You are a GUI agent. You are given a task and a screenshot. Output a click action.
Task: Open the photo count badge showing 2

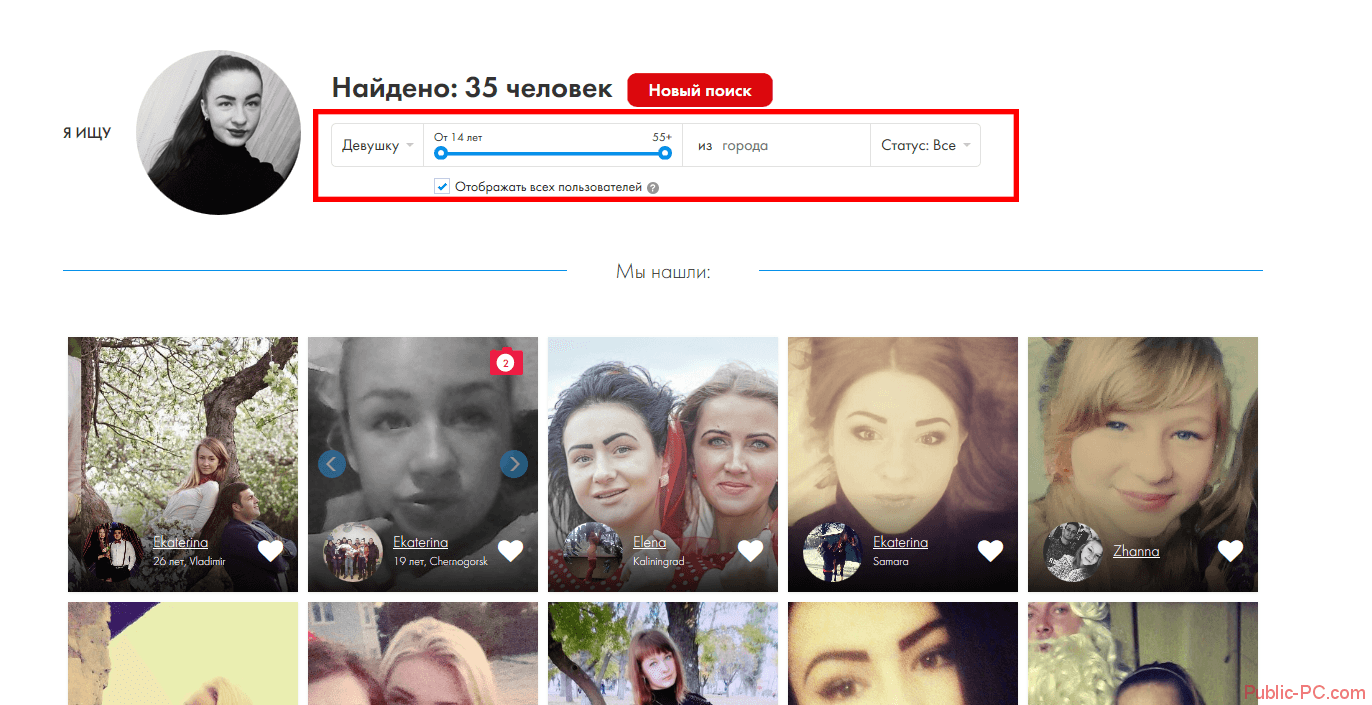click(x=506, y=363)
